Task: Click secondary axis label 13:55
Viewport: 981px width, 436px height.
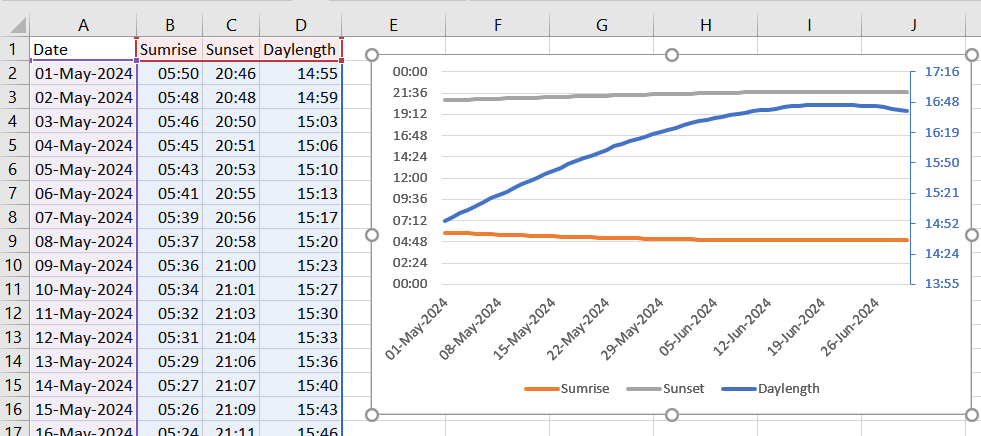Action: coord(942,284)
